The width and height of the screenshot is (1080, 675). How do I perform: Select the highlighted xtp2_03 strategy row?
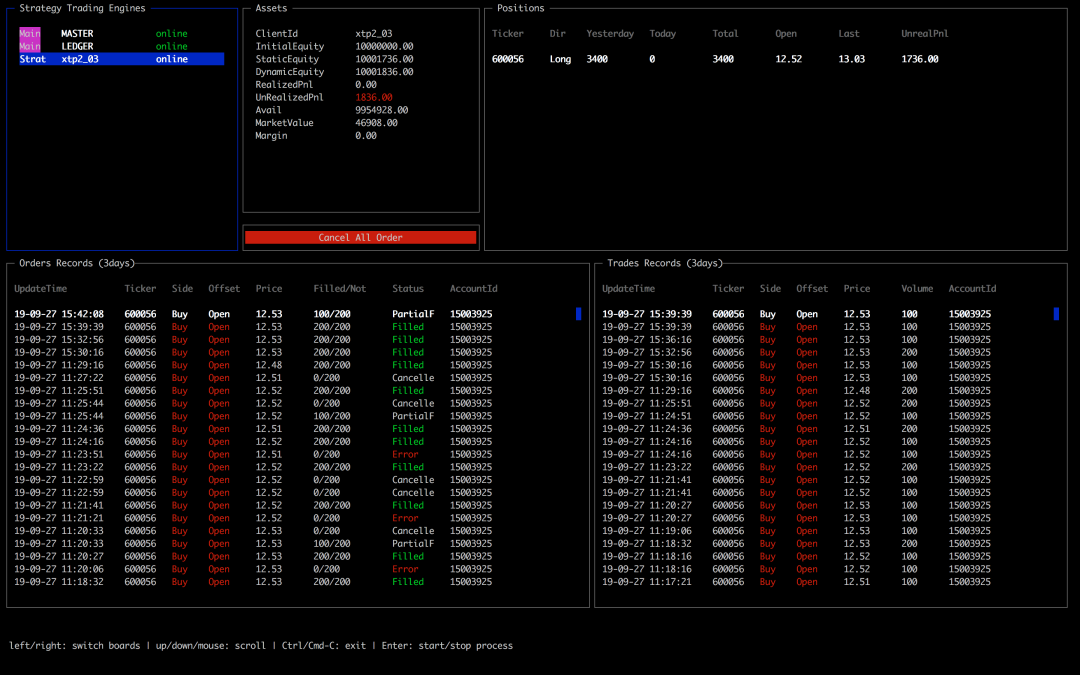120,59
